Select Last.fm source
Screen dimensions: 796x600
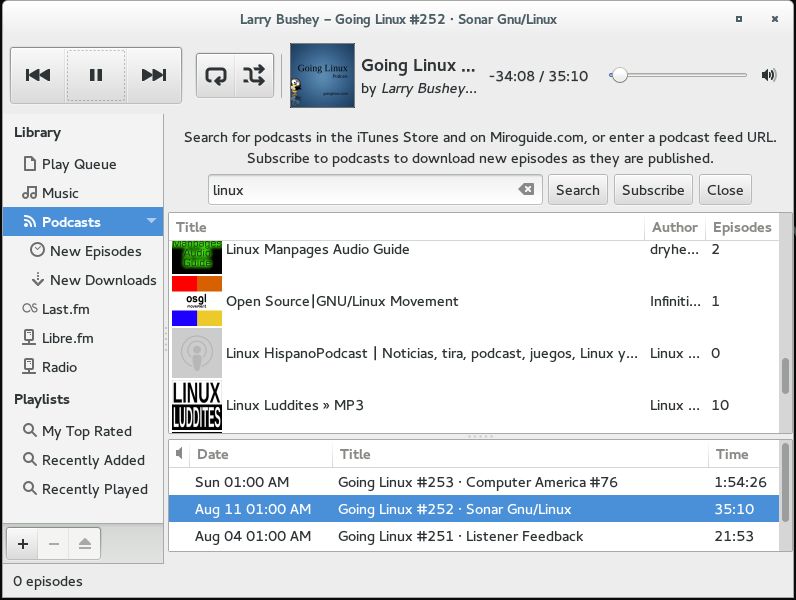click(x=83, y=309)
